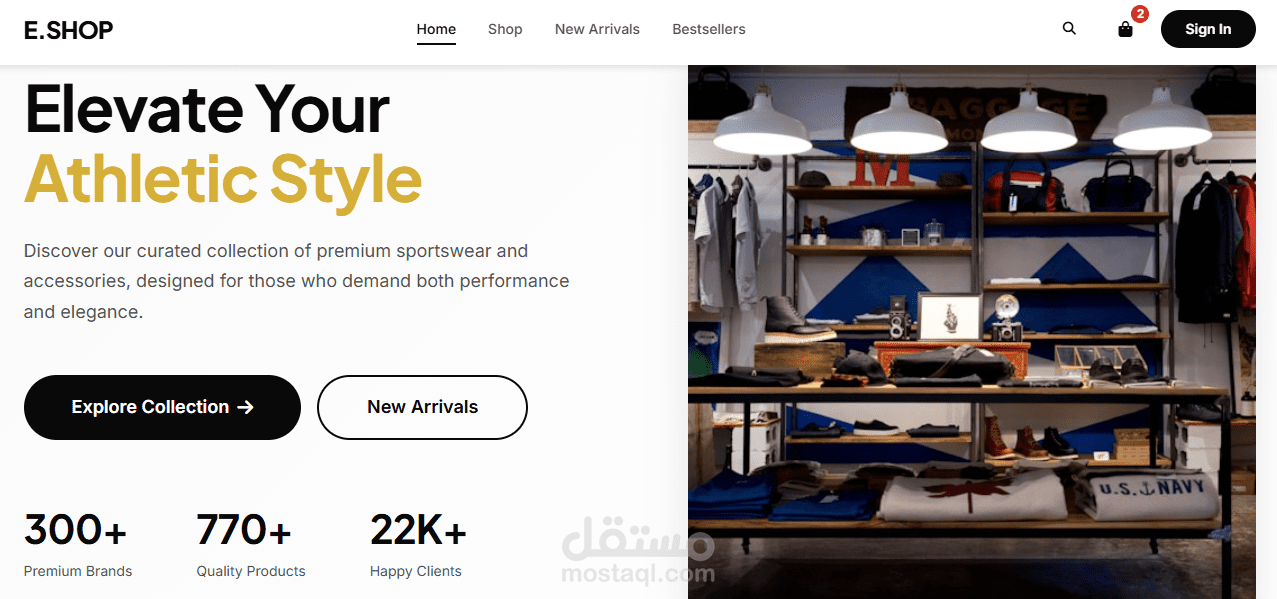Click the red cart badge showing 2
Viewport: 1277px width, 599px height.
click(x=1140, y=14)
